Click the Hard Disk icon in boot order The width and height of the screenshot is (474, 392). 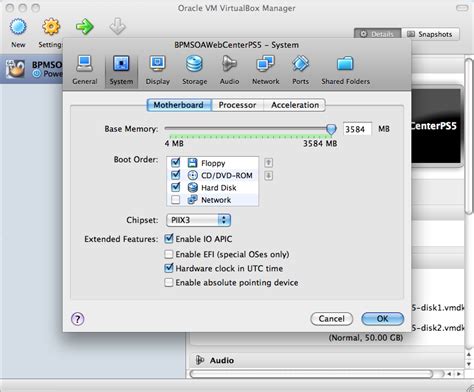click(192, 188)
